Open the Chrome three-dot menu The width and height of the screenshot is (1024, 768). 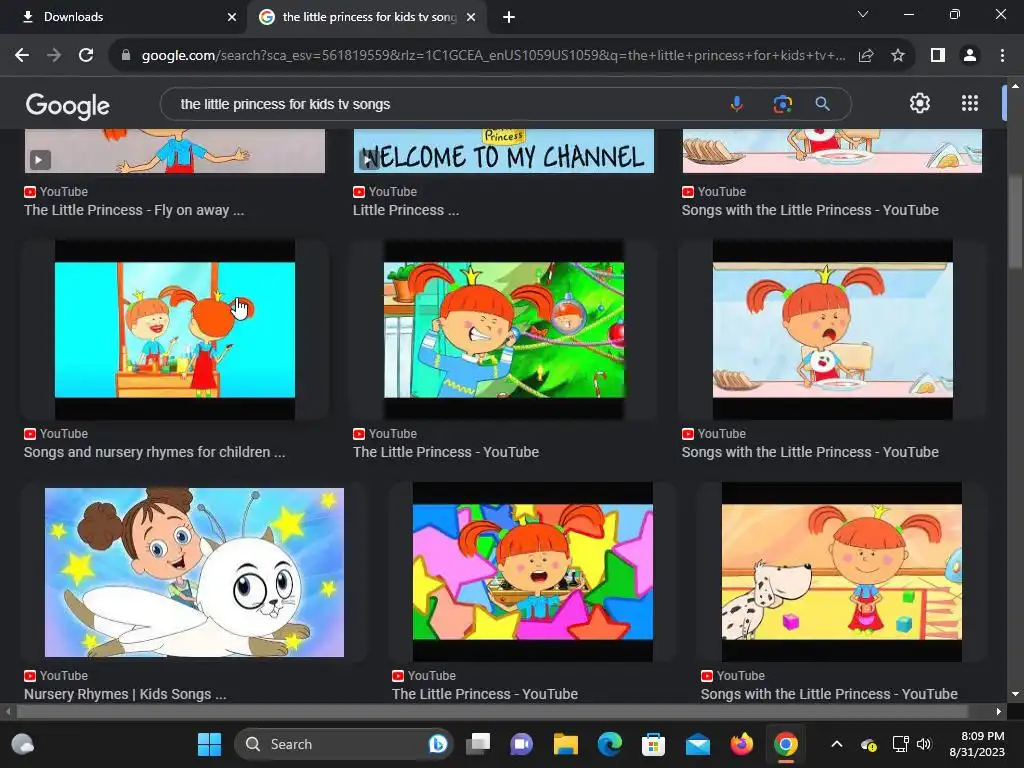coord(1002,56)
